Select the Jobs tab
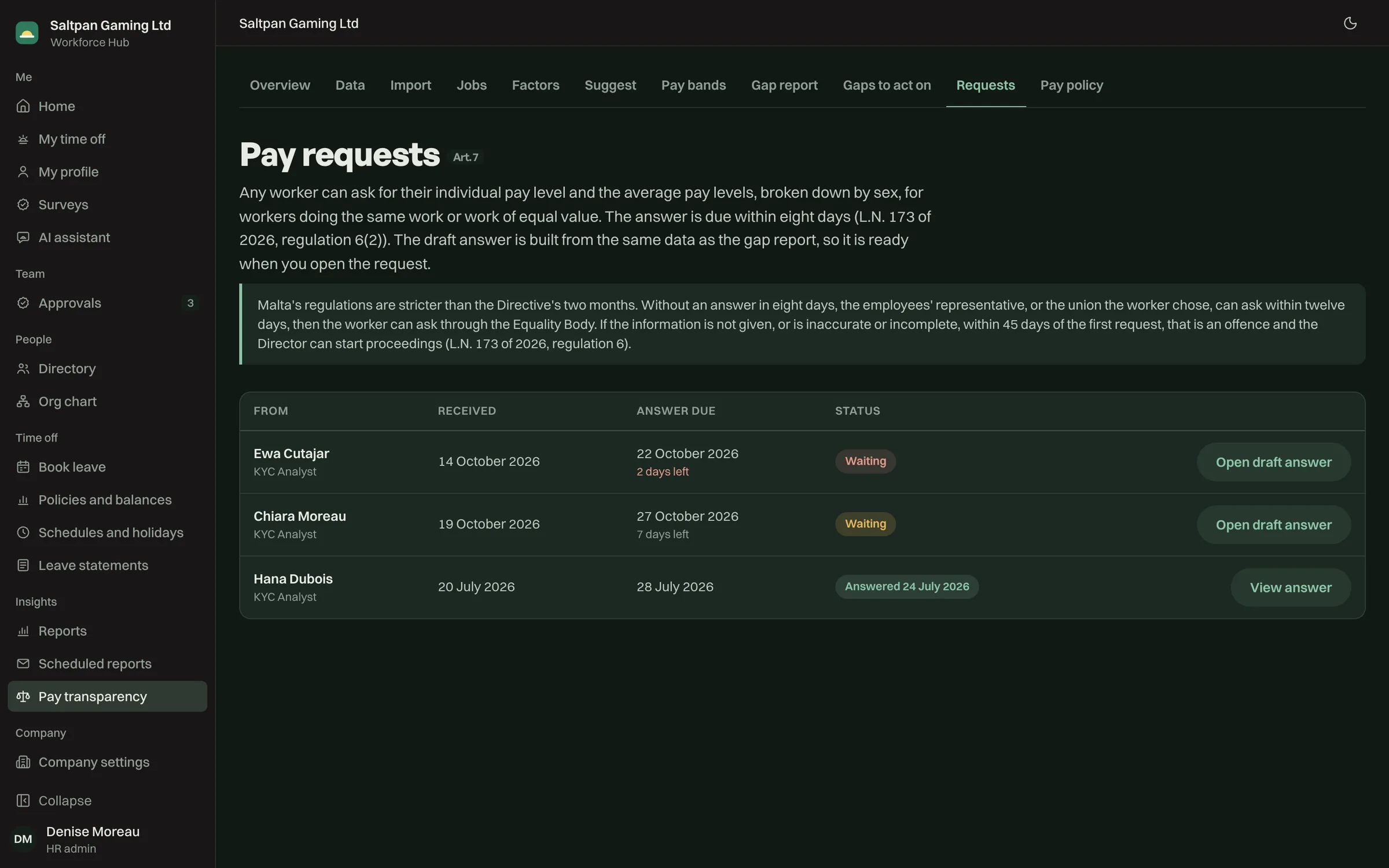1389x868 pixels. pyautogui.click(x=471, y=85)
